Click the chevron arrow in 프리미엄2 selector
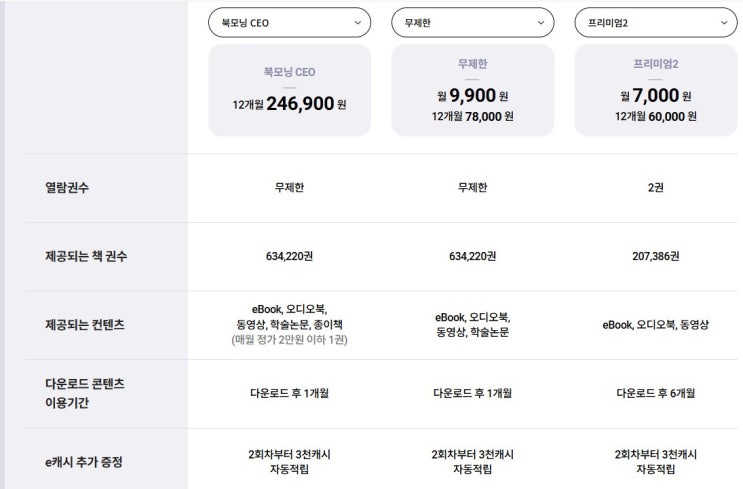This screenshot has height=489, width=743. point(724,22)
